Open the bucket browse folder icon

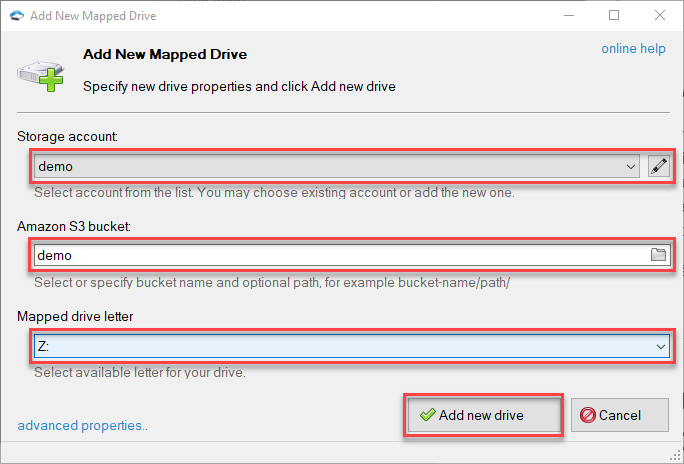[658, 255]
